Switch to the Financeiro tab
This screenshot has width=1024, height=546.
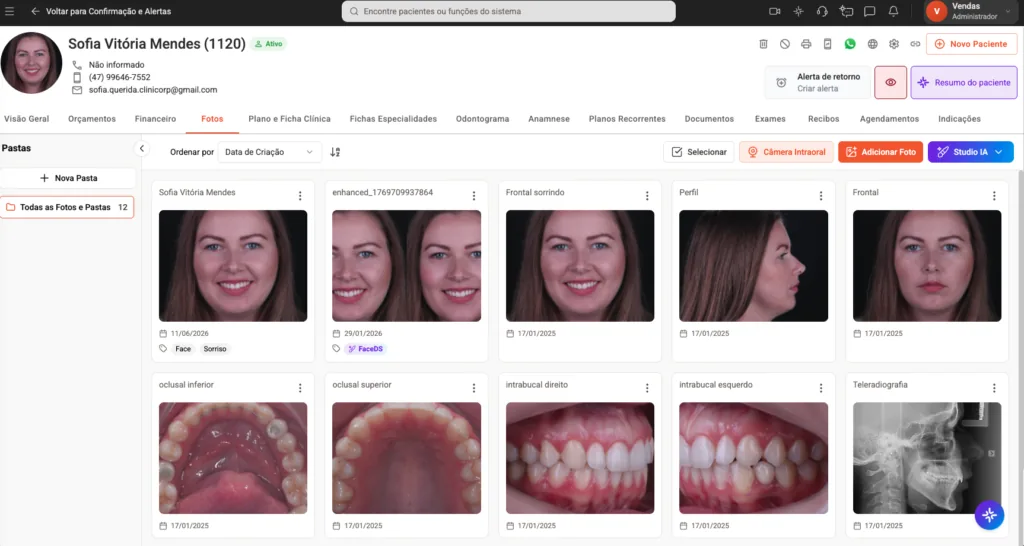click(155, 119)
